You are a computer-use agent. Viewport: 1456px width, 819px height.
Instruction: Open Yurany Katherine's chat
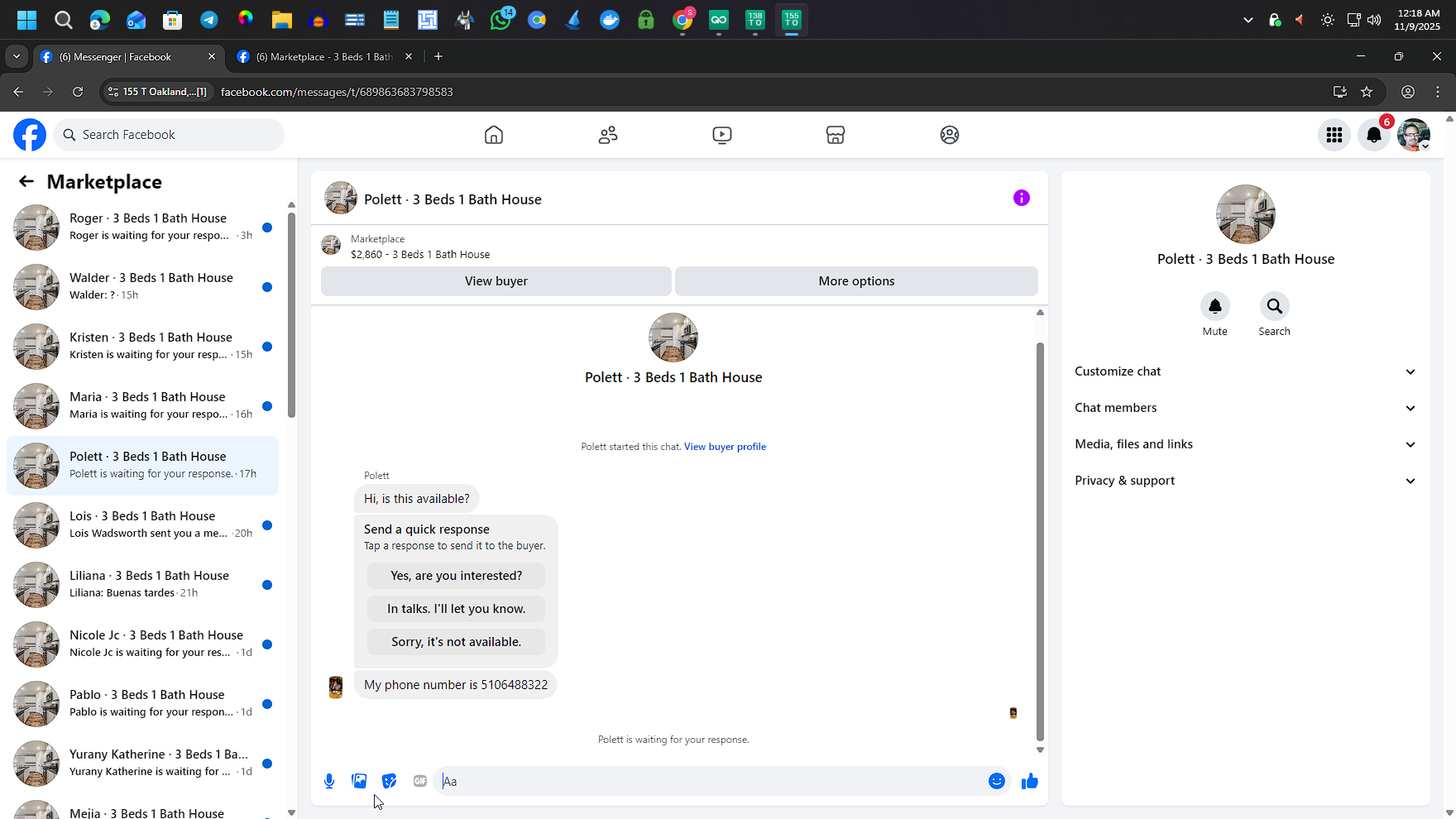tap(143, 764)
